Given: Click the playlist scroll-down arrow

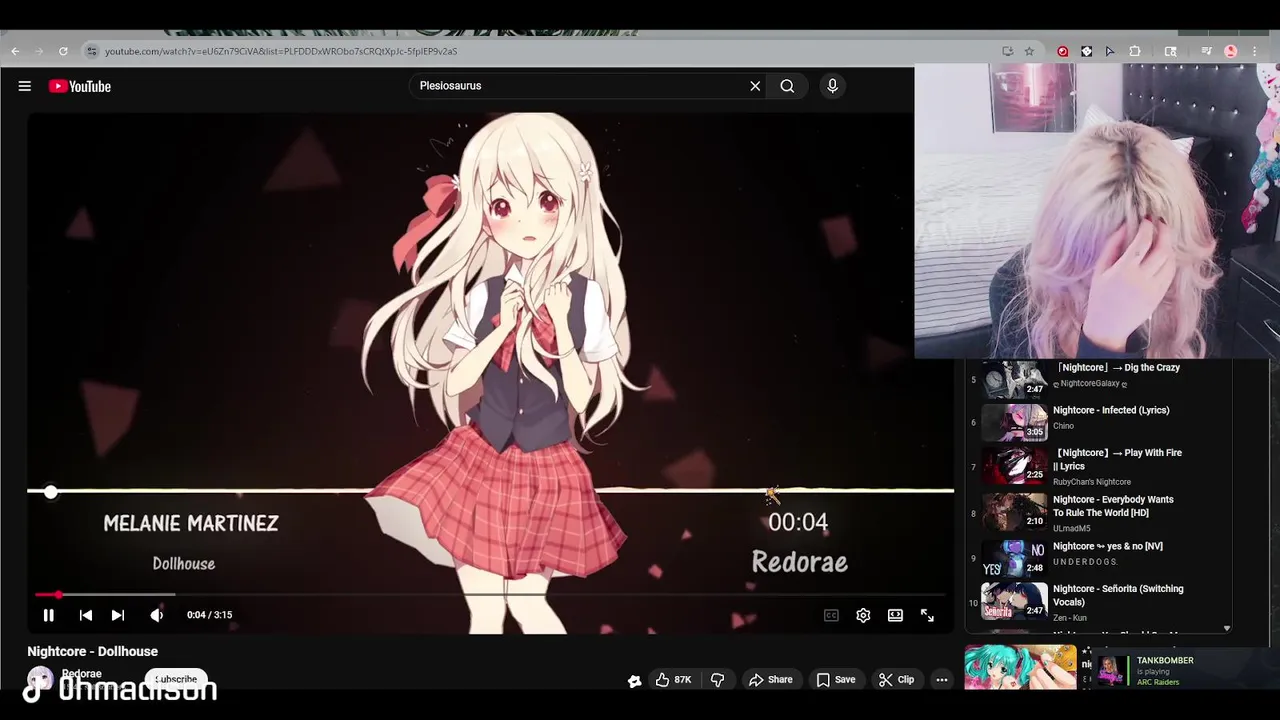Looking at the screenshot, I should [1227, 629].
